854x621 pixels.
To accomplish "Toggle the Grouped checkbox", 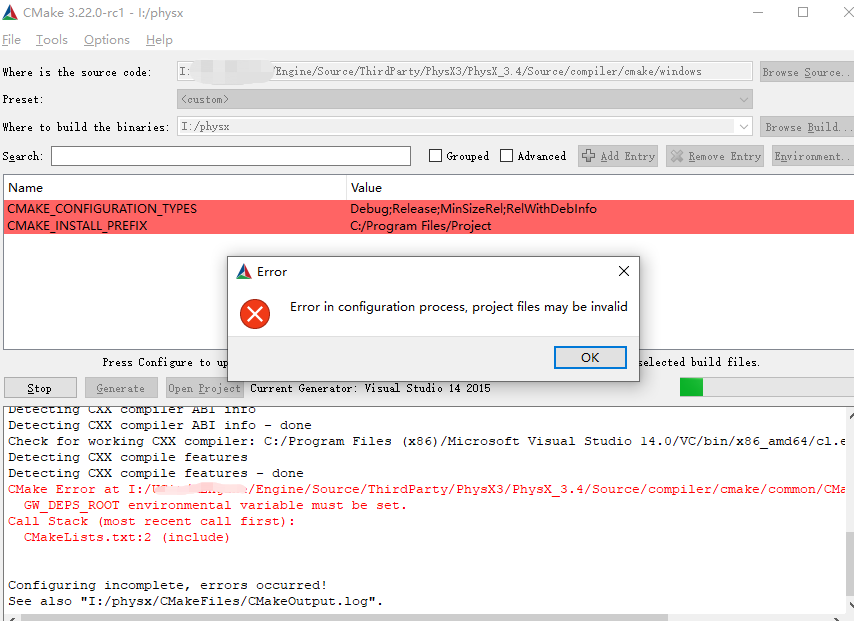I will 435,156.
